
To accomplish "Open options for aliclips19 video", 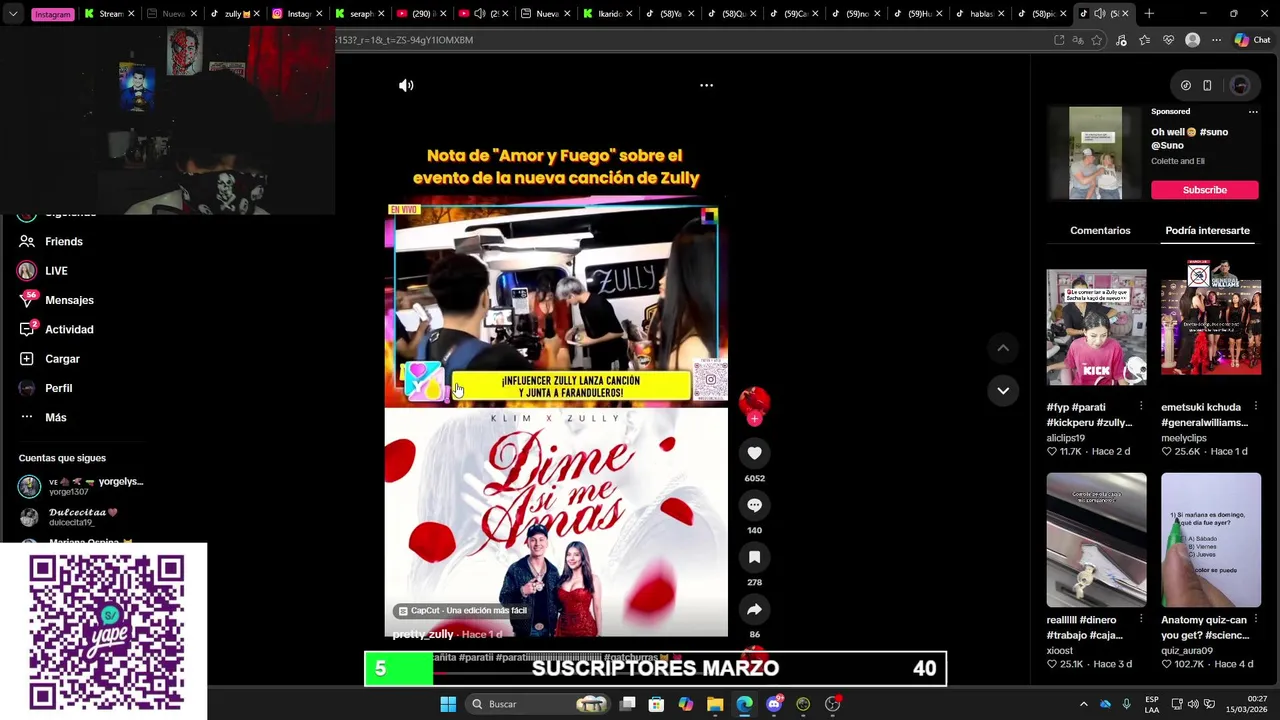I will tap(1141, 406).
